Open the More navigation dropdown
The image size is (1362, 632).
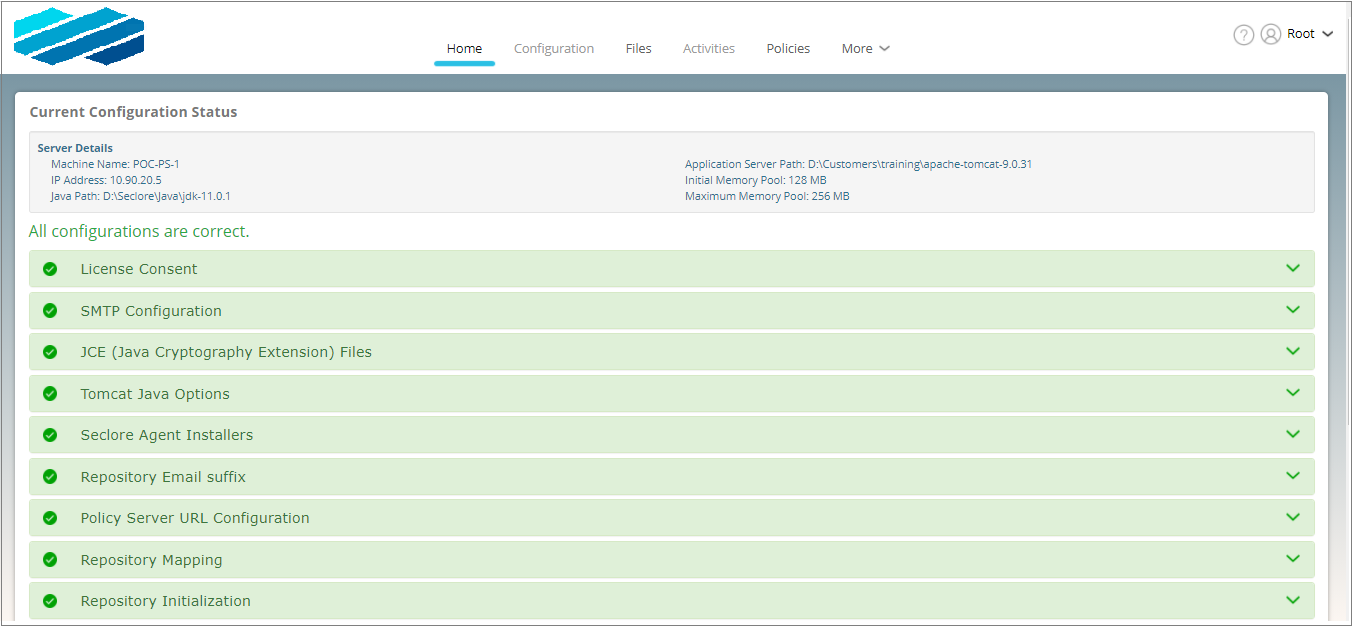click(x=864, y=48)
